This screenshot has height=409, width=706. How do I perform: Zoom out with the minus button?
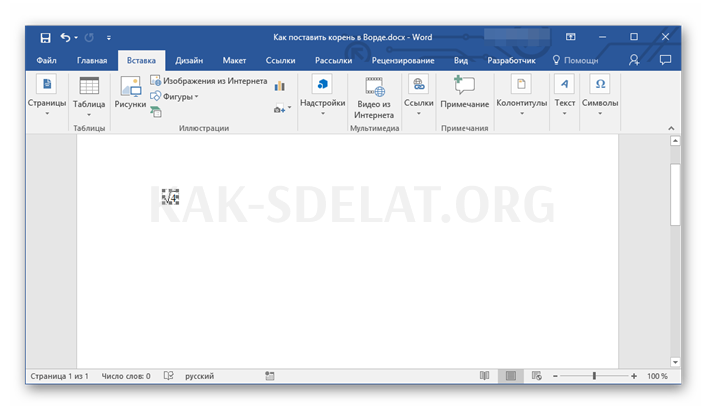556,376
